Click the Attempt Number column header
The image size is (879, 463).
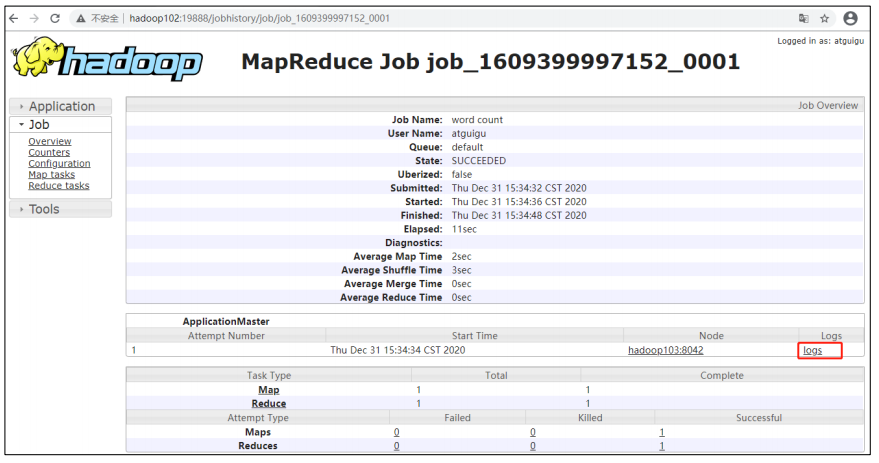click(x=226, y=336)
